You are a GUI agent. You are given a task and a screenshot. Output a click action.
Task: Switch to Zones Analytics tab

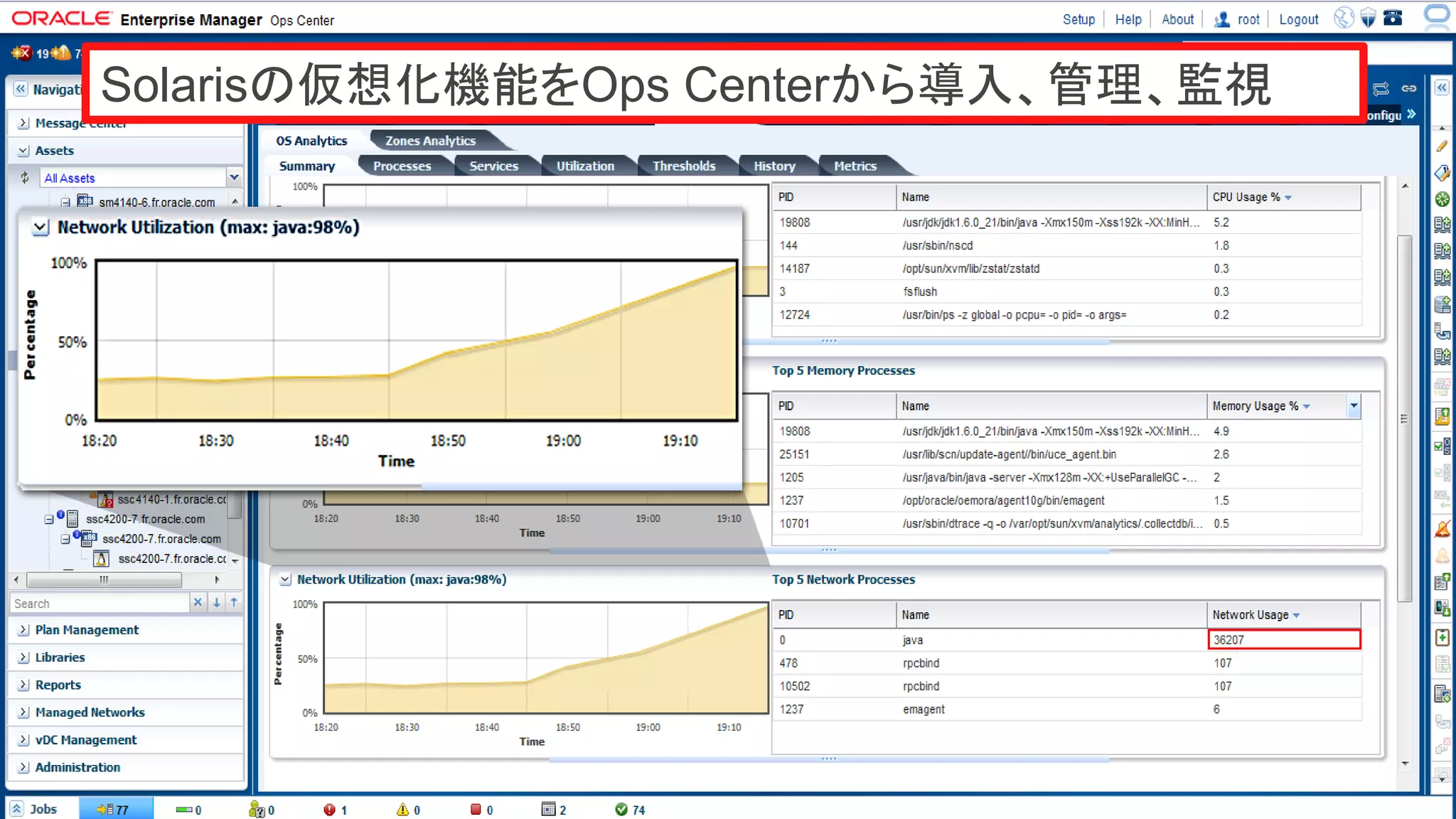point(430,141)
